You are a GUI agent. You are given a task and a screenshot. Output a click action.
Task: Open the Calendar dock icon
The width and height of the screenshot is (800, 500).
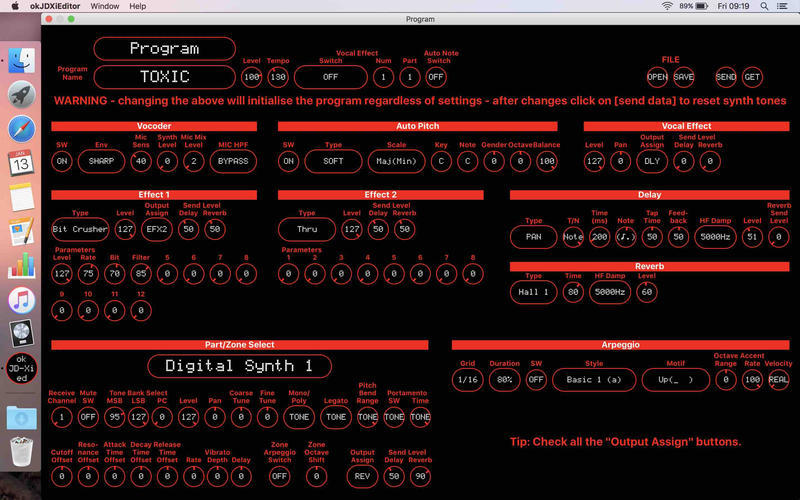tap(21, 163)
